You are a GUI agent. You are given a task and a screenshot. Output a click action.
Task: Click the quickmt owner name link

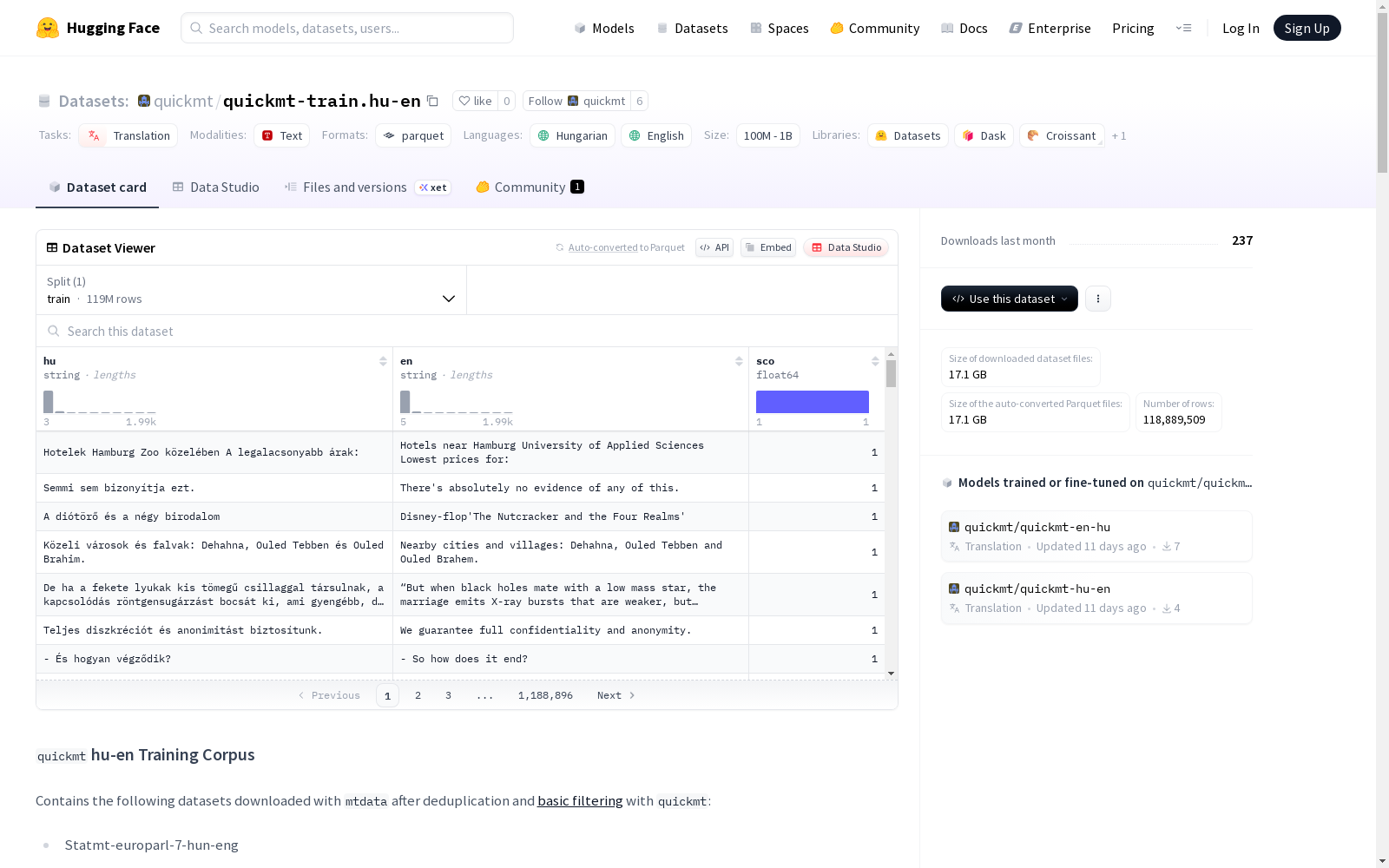tap(183, 101)
